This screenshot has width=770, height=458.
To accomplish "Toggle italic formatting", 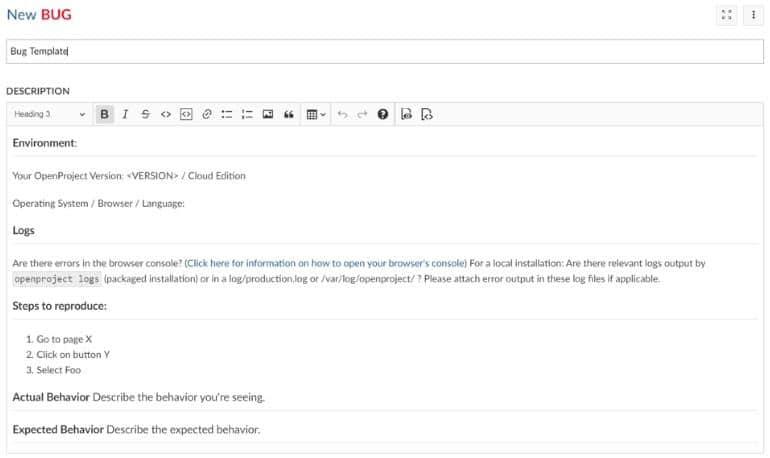I will click(125, 114).
